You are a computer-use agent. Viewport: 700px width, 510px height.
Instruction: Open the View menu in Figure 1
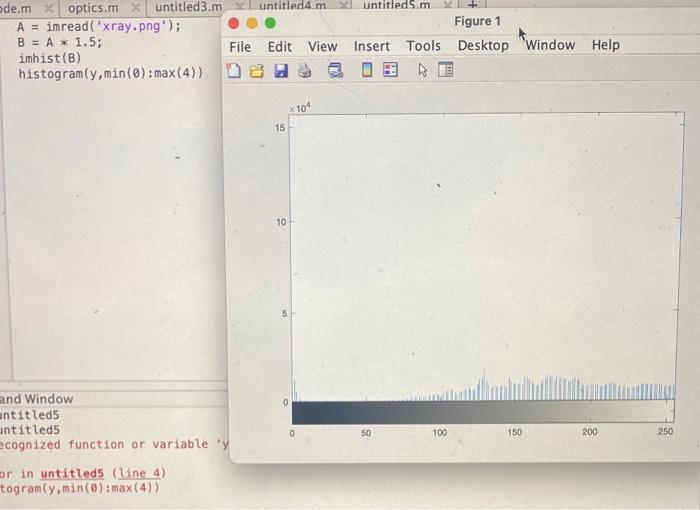pyautogui.click(x=322, y=46)
